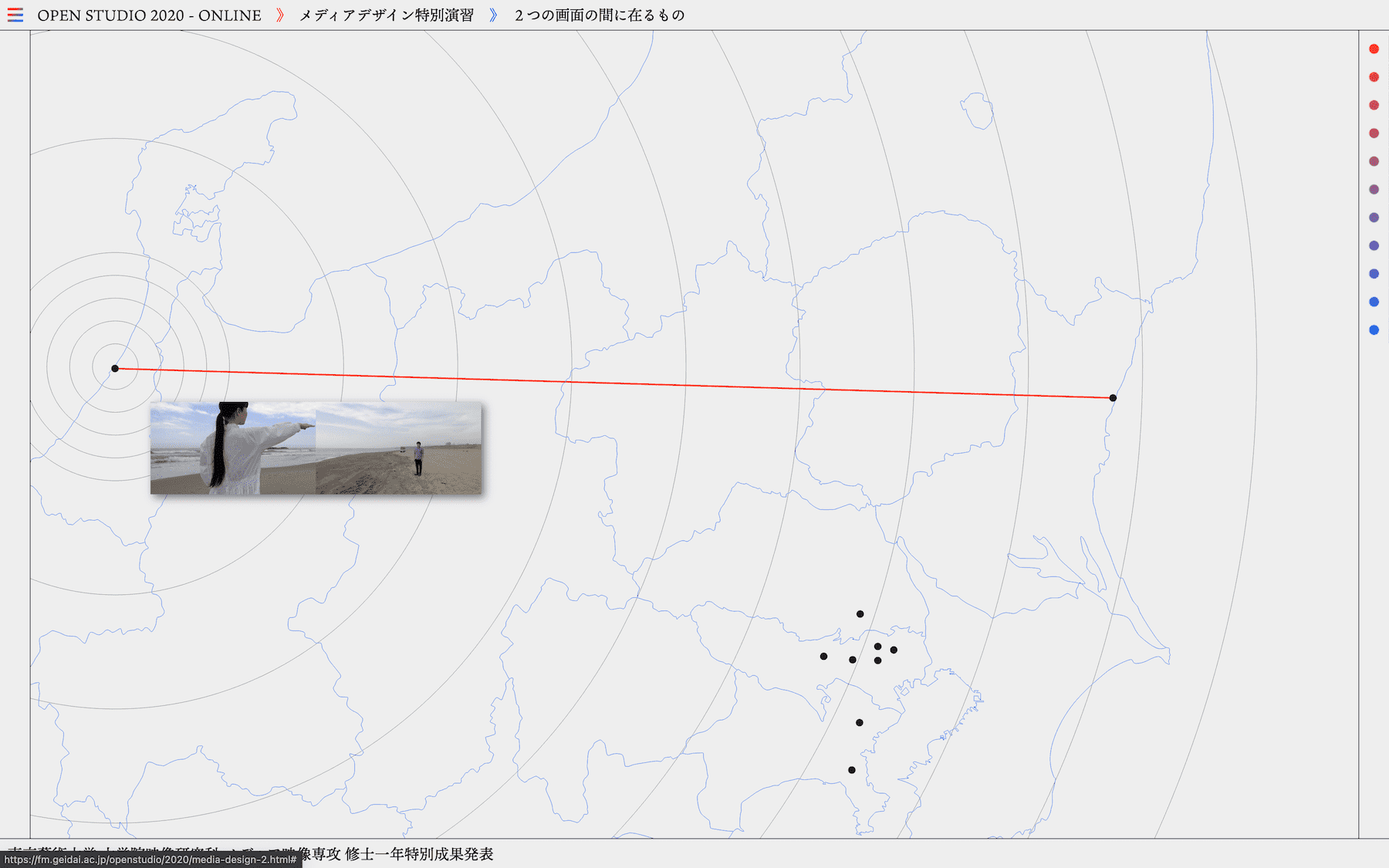Image resolution: width=1389 pixels, height=868 pixels.
Task: Click the northernmost dot in Tokyo cluster
Action: [860, 614]
